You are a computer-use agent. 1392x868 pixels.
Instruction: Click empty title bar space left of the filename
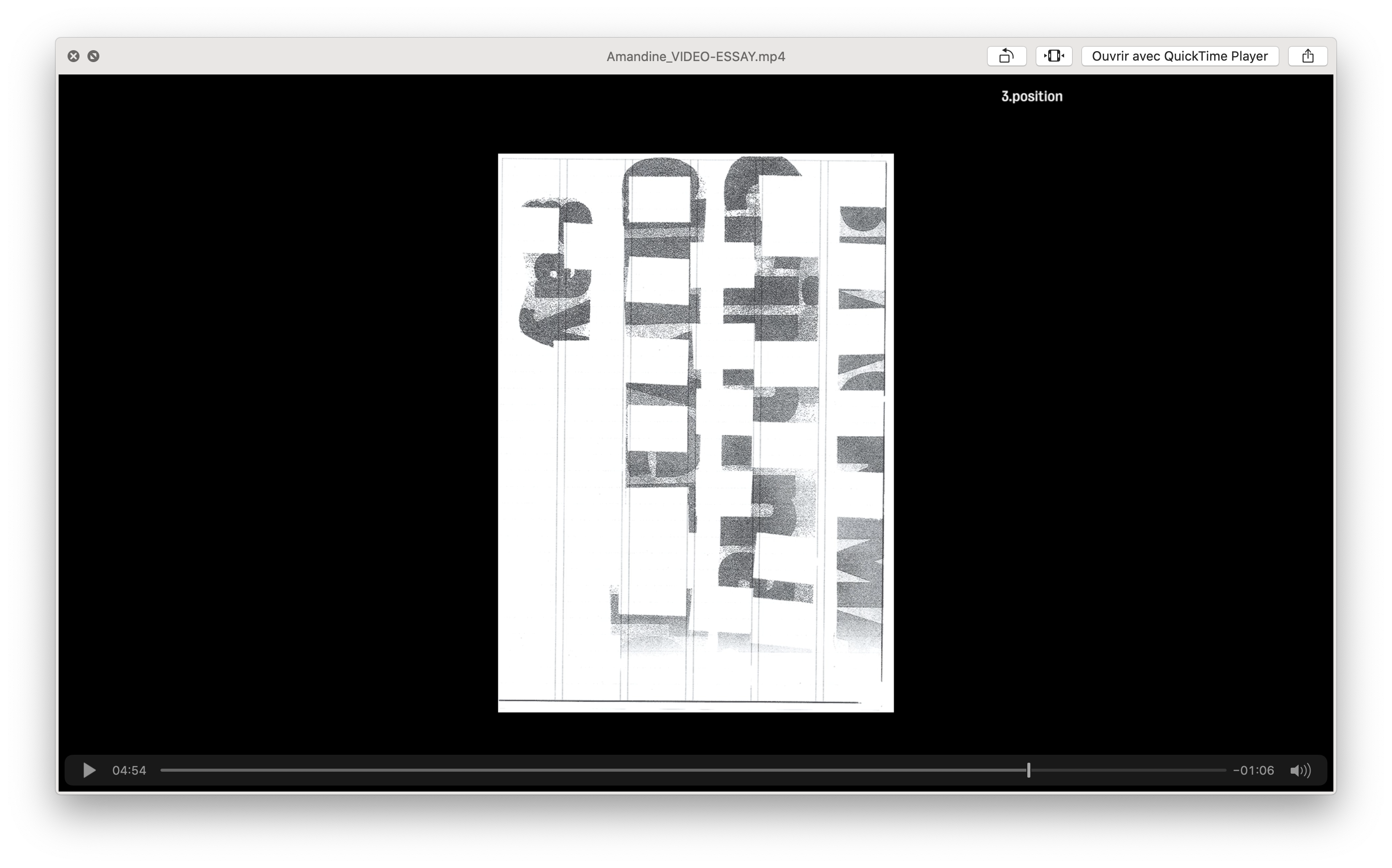(345, 56)
